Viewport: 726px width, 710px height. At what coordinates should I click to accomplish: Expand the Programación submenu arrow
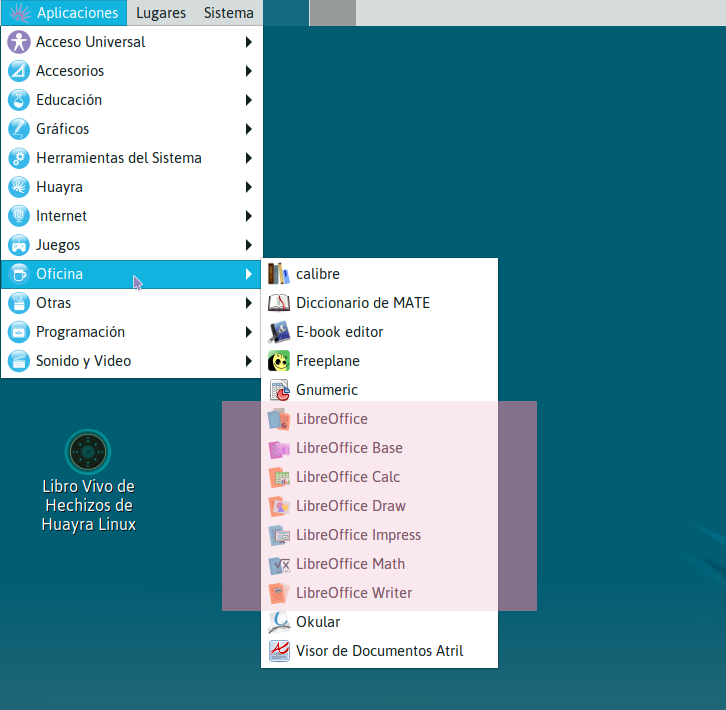[x=249, y=332]
